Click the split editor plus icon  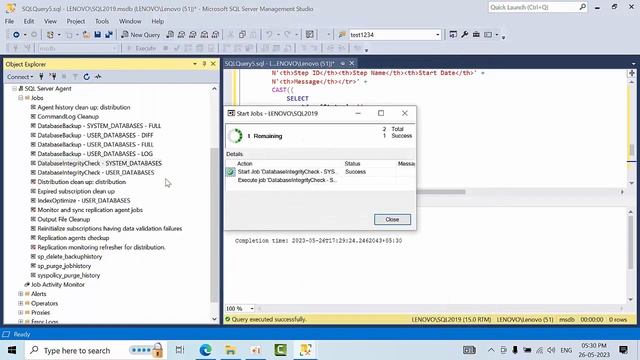[x=631, y=73]
